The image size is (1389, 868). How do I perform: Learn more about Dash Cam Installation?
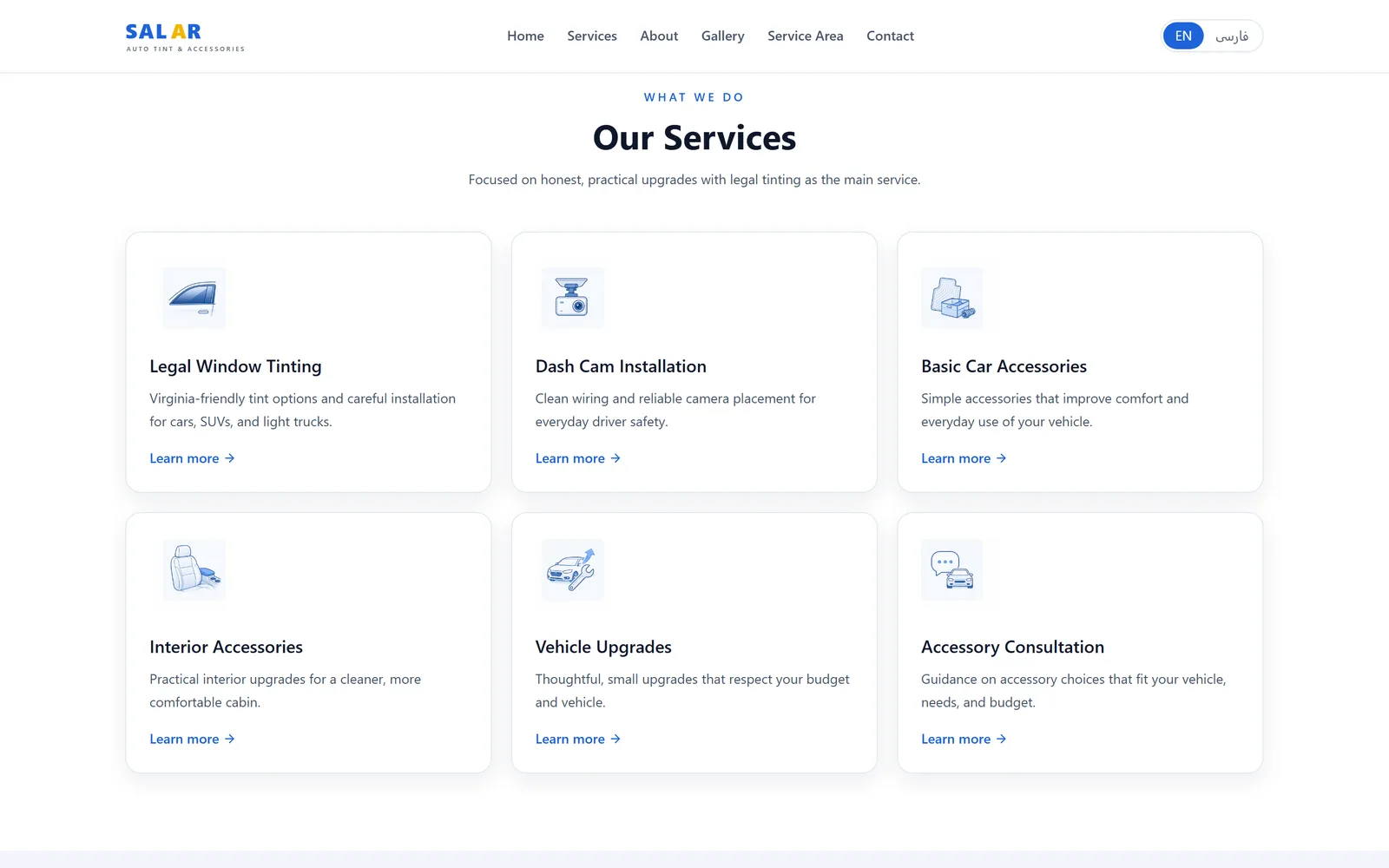pos(578,458)
